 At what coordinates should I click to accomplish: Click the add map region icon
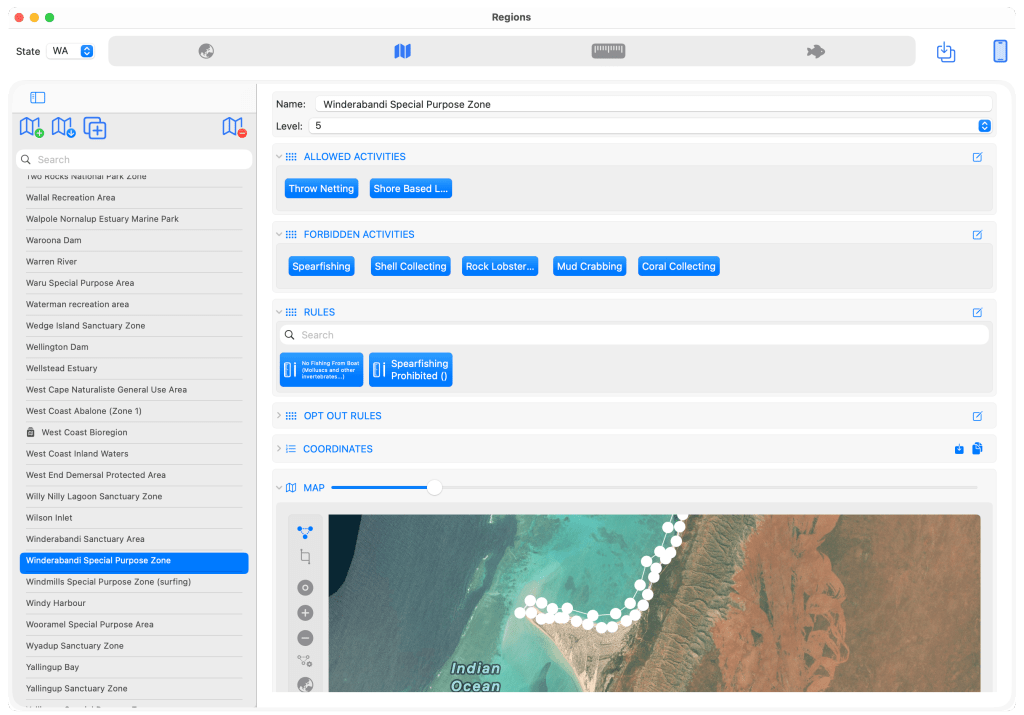tap(31, 127)
